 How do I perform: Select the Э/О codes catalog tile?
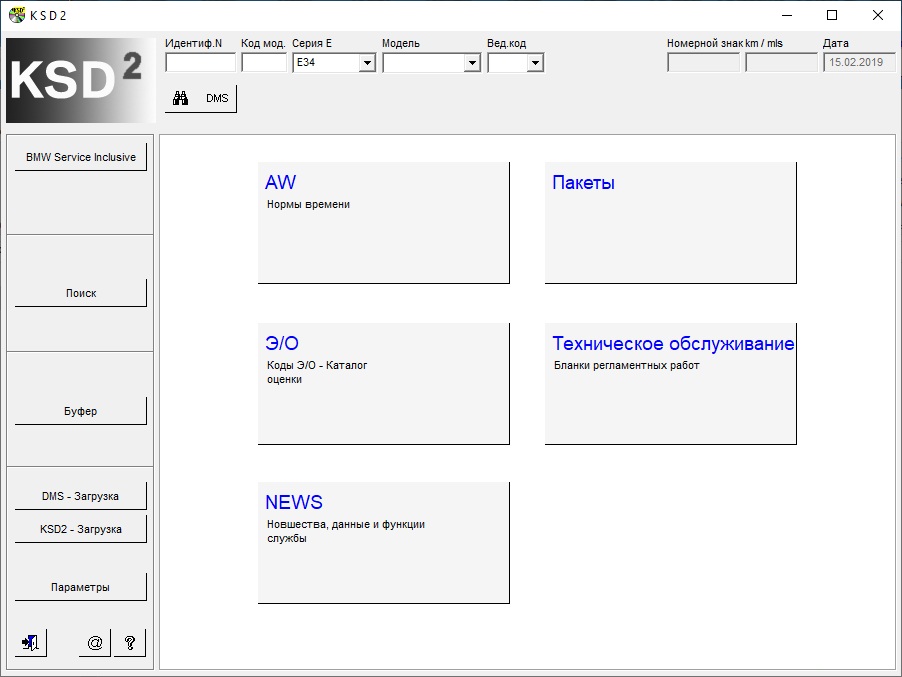click(x=383, y=383)
